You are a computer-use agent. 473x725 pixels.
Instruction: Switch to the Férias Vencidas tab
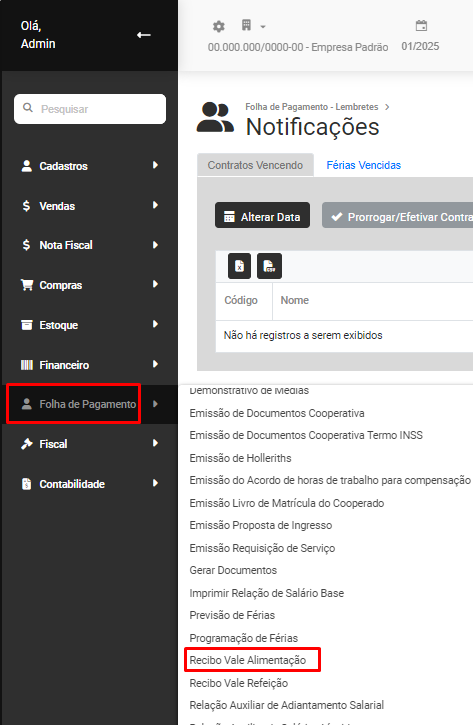pyautogui.click(x=363, y=165)
